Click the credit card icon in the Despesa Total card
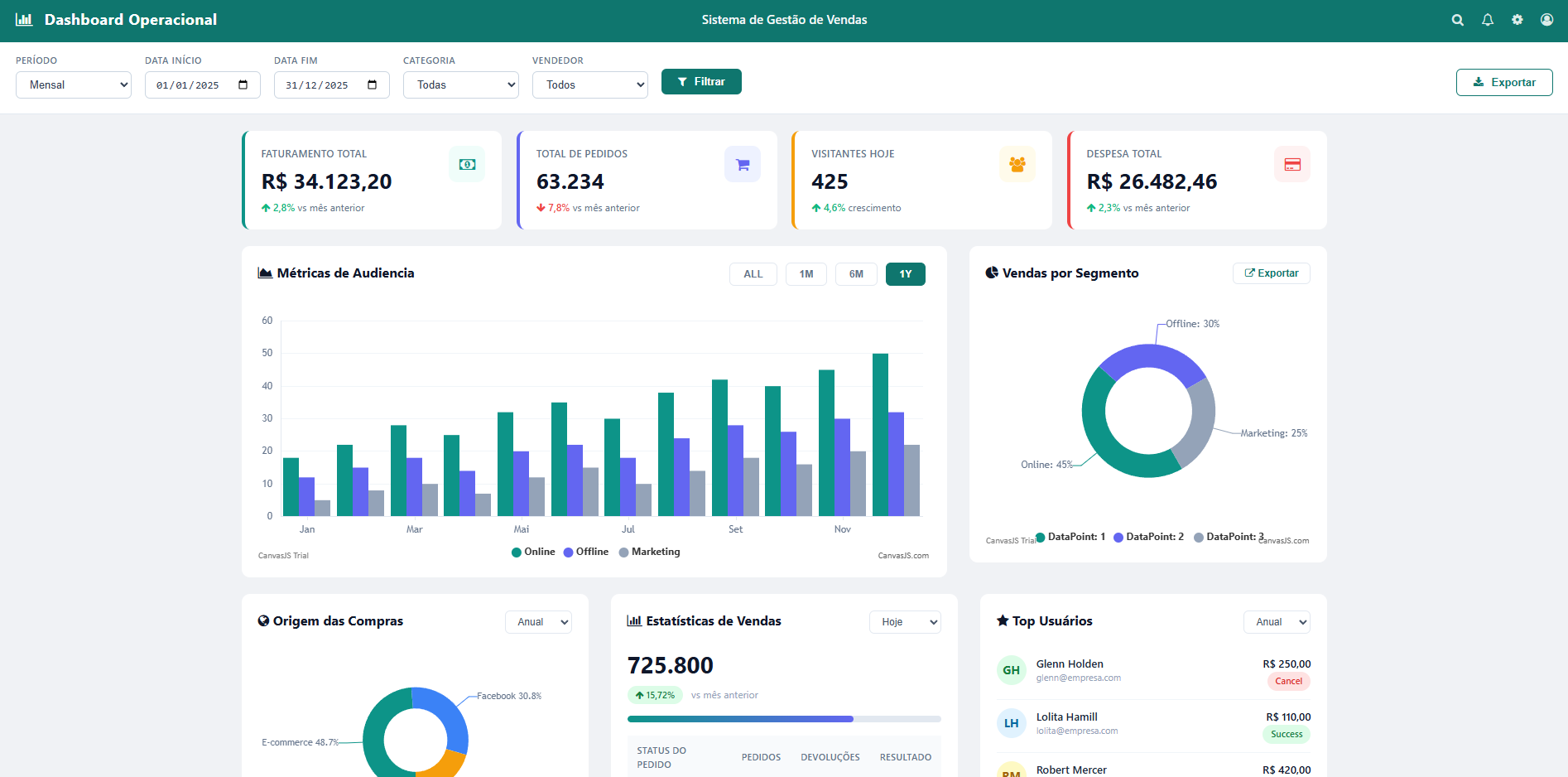The height and width of the screenshot is (777, 1568). [1292, 164]
